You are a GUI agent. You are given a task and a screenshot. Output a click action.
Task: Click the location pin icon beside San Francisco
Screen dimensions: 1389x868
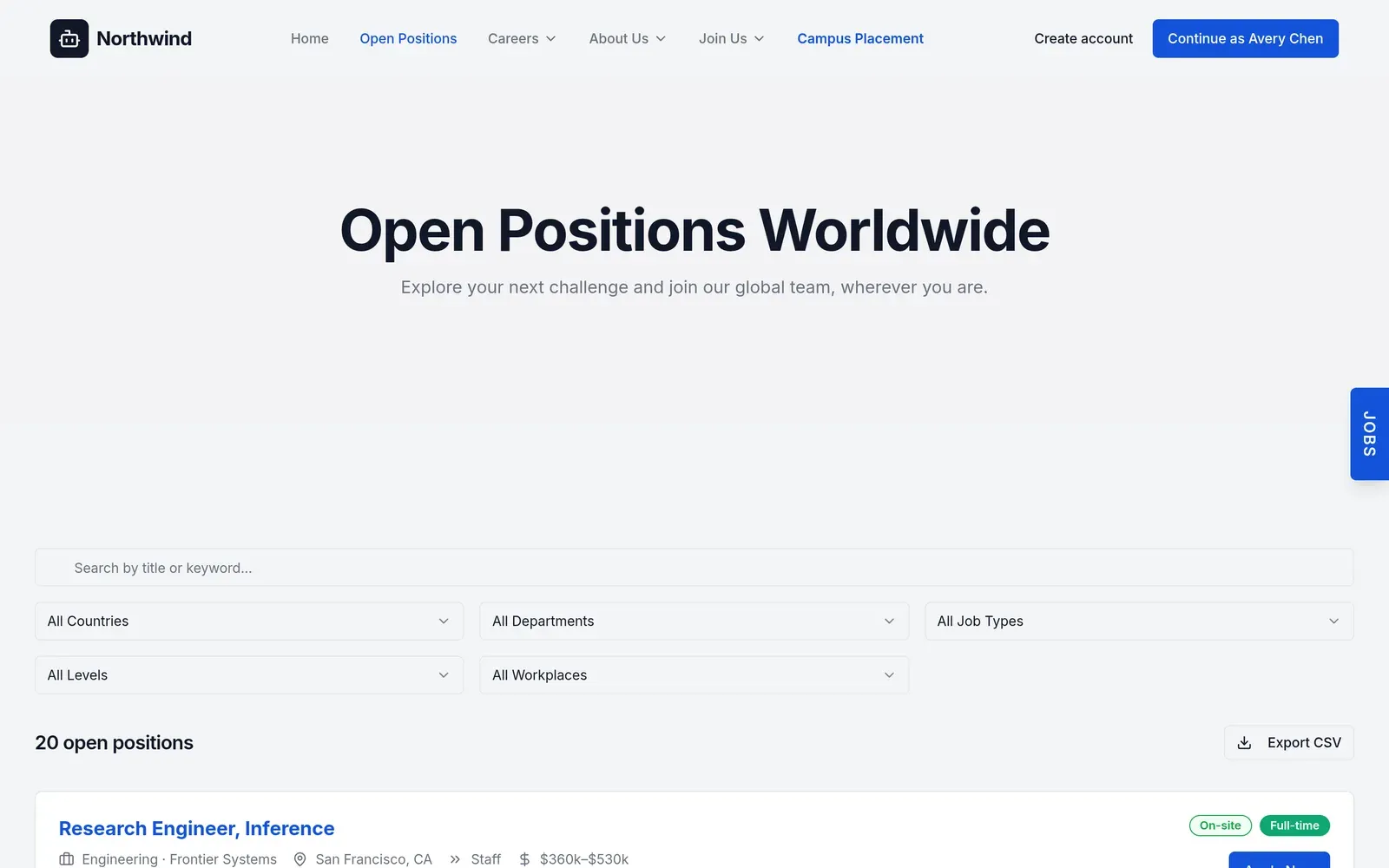pyautogui.click(x=300, y=858)
